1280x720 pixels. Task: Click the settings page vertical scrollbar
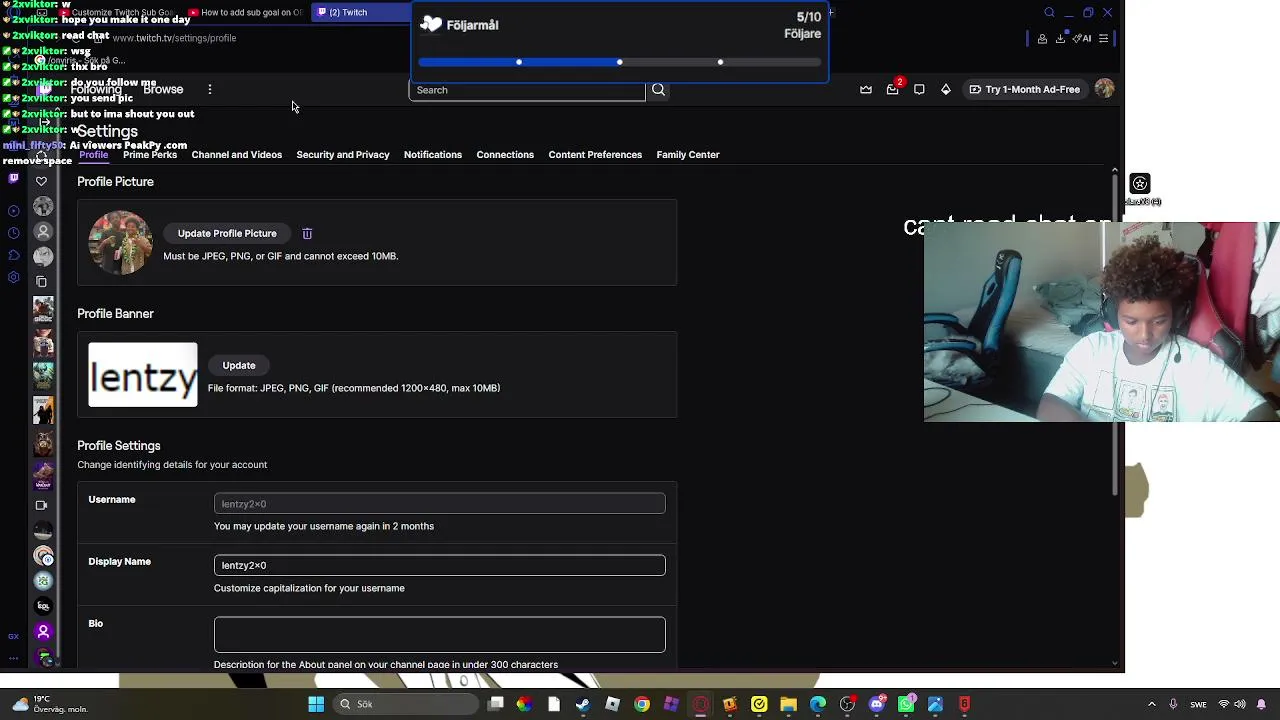point(1115,335)
